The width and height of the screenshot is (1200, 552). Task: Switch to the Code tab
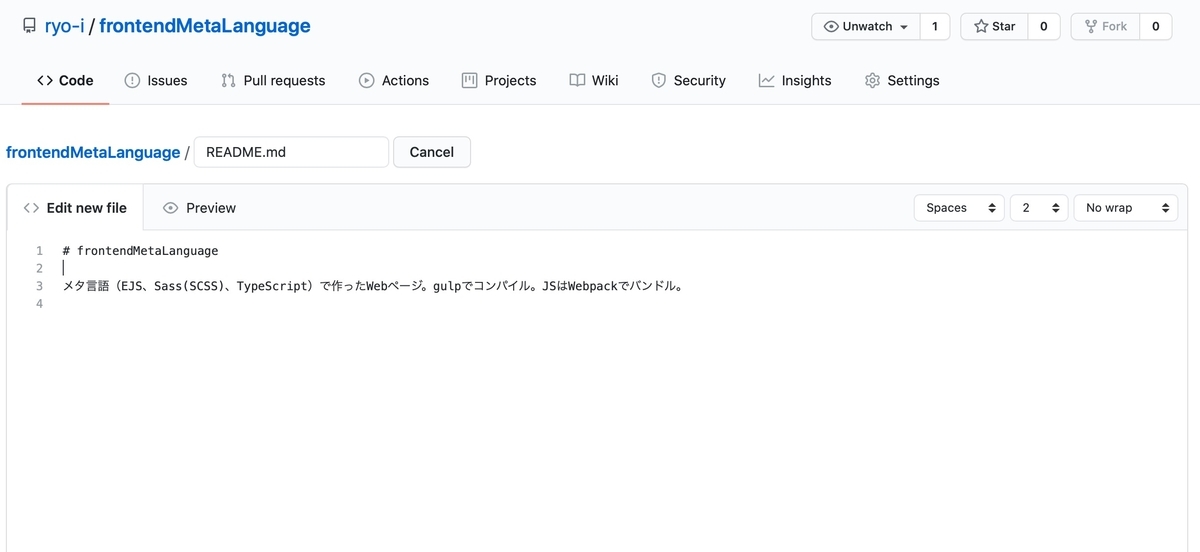pyautogui.click(x=65, y=80)
